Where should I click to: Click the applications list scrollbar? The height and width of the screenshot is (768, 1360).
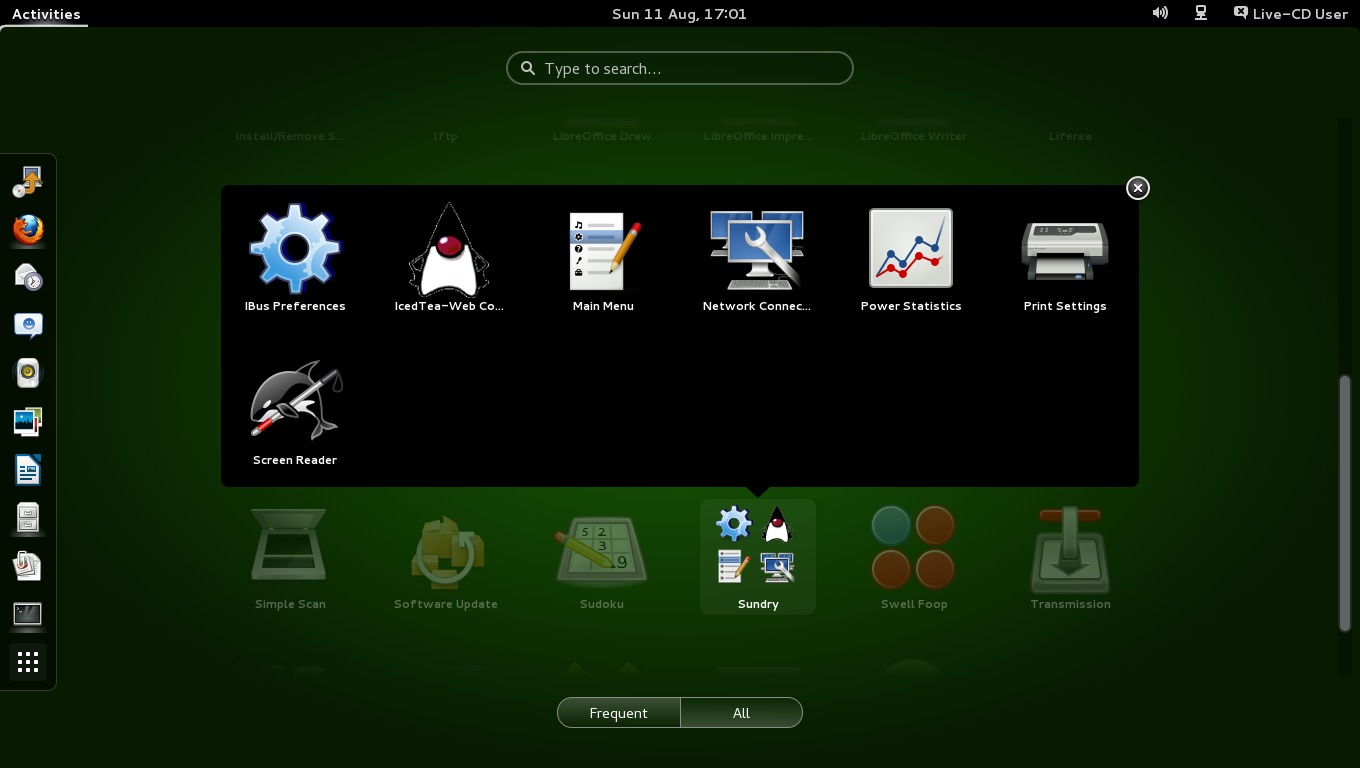click(1345, 503)
